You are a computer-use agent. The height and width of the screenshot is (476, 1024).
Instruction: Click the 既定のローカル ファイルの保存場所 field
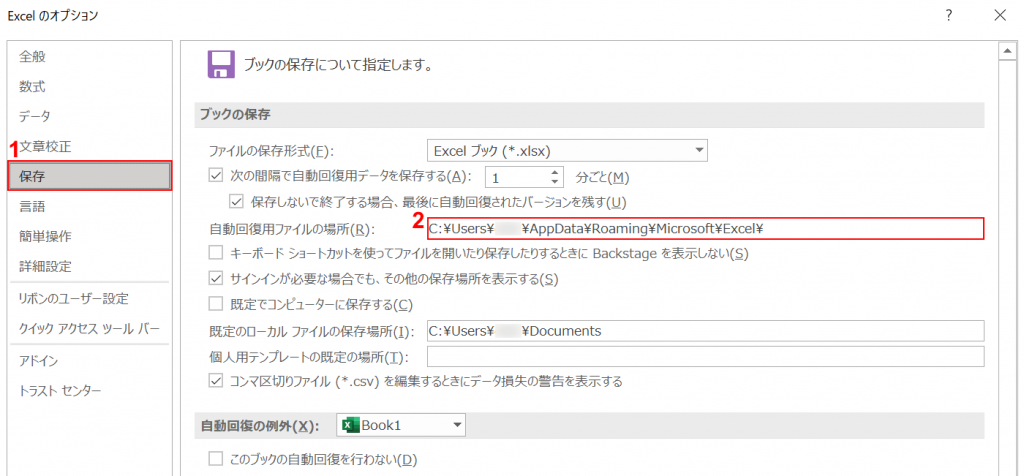[x=705, y=331]
